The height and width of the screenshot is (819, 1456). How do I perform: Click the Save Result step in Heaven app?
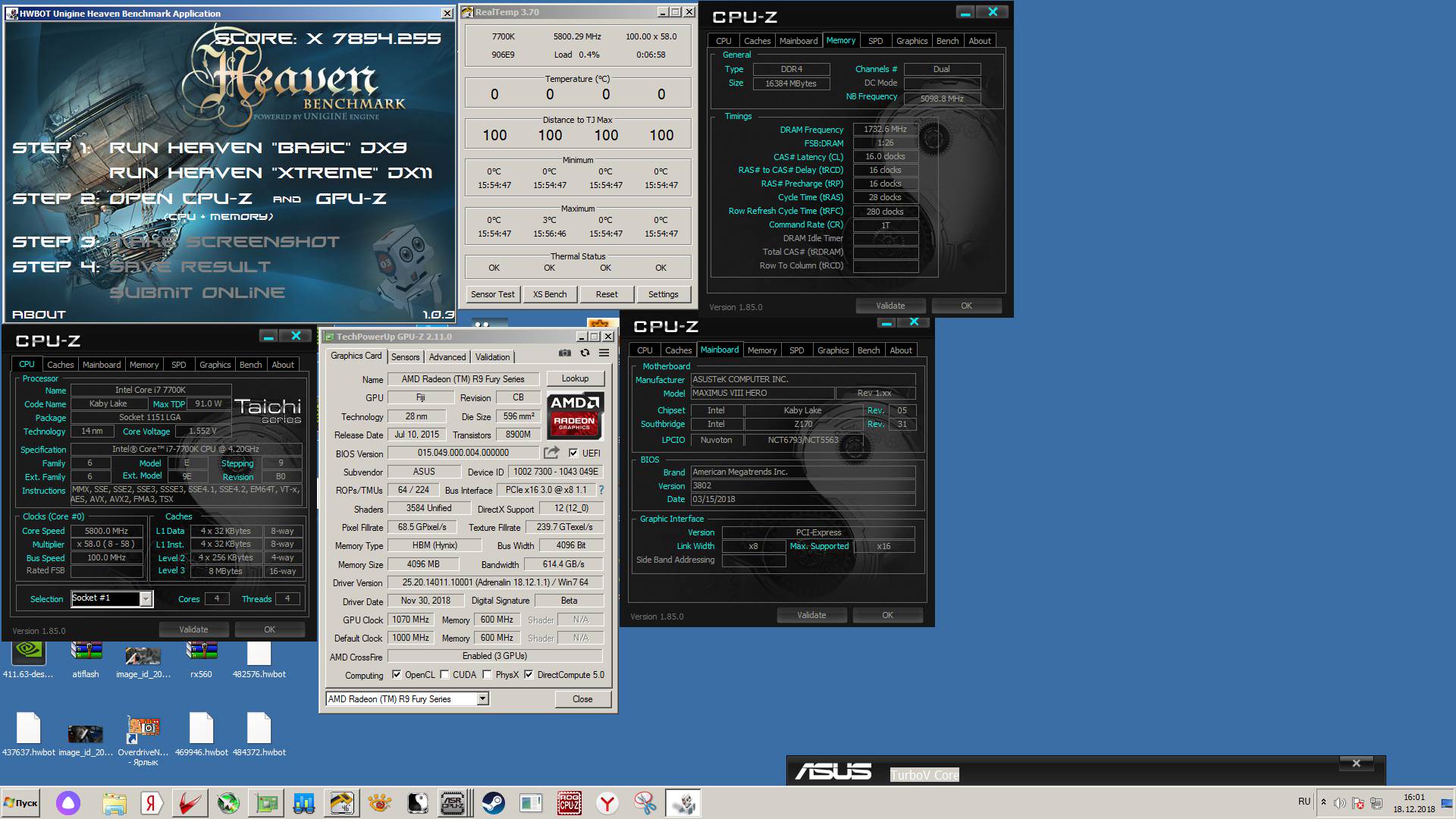tap(190, 267)
